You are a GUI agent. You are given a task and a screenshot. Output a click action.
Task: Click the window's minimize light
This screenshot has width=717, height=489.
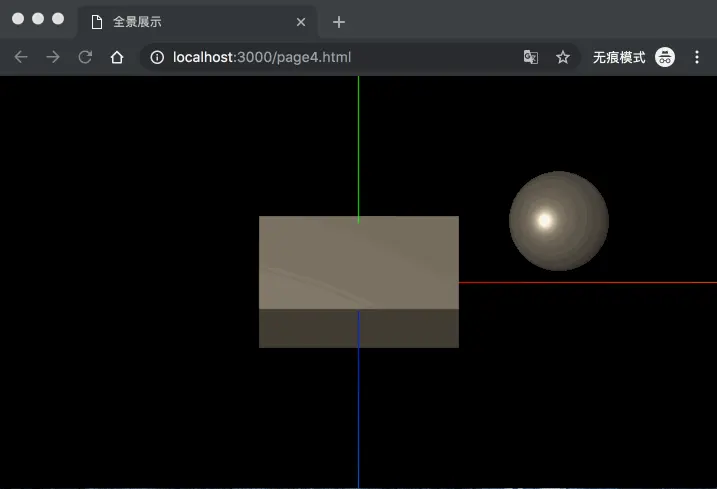click(x=38, y=19)
